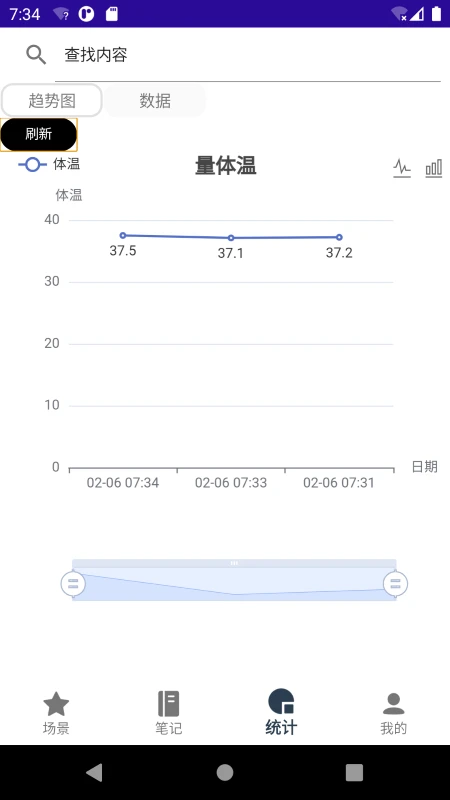Image resolution: width=450 pixels, height=800 pixels.
Task: Select the 趋势图 tab
Action: point(52,101)
